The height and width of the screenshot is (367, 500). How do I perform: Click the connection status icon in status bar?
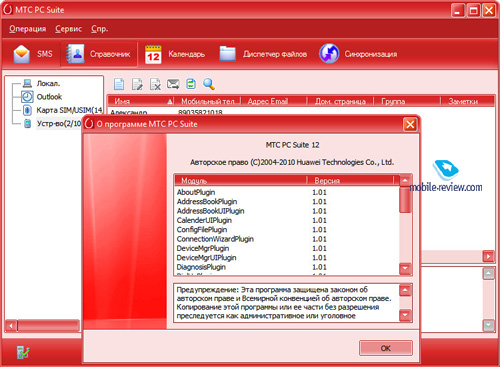[23, 353]
